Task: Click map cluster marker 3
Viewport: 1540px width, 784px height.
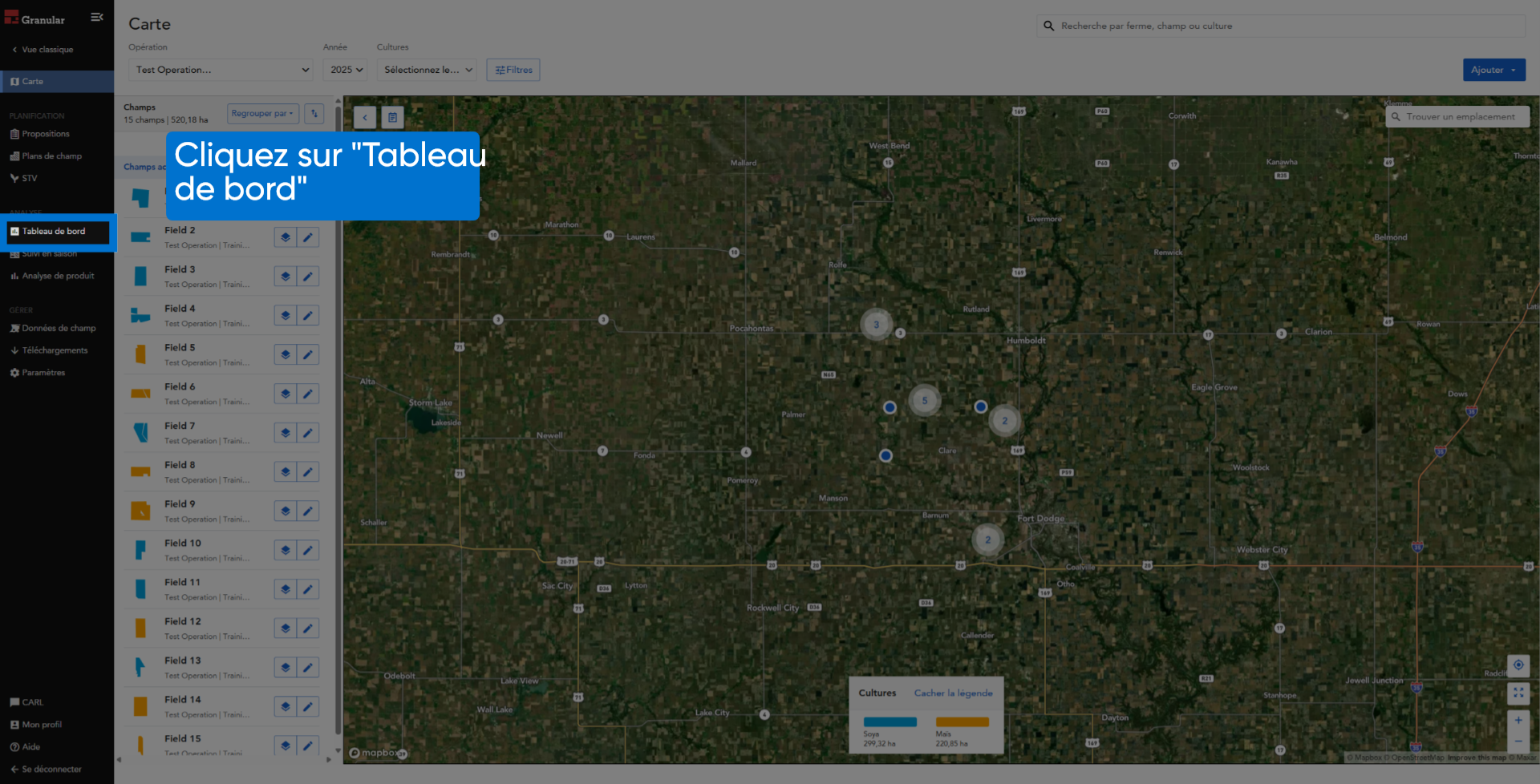Action: click(x=877, y=325)
